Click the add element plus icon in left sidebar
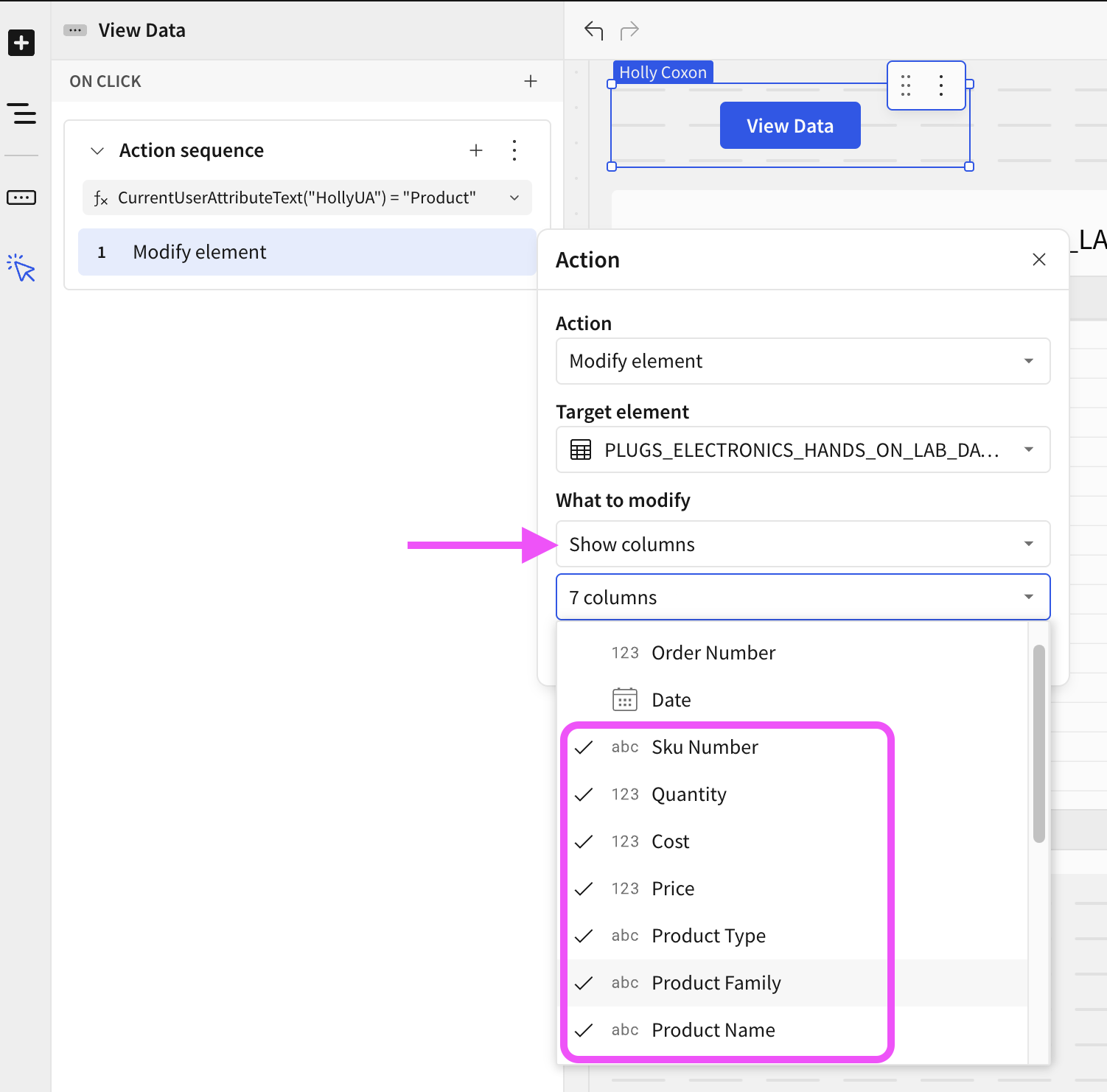The image size is (1107, 1092). point(21,42)
